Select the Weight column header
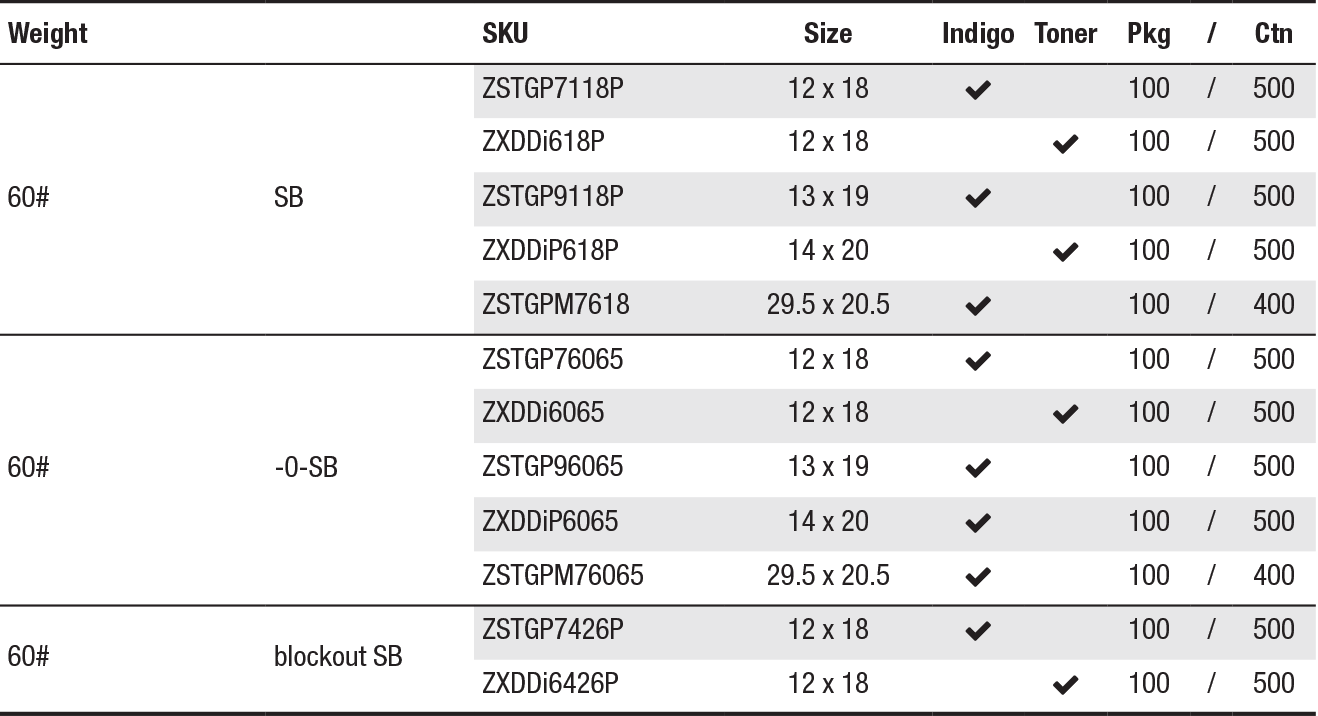This screenshot has width=1318, height=716. click(47, 33)
